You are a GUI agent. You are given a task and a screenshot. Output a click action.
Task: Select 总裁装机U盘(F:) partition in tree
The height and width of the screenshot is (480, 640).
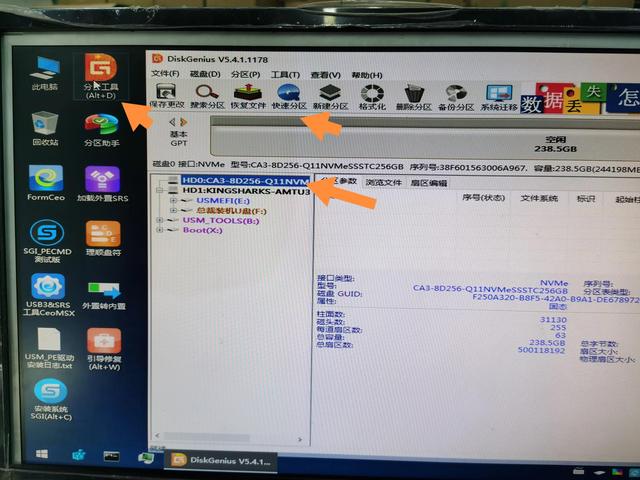coord(231,211)
